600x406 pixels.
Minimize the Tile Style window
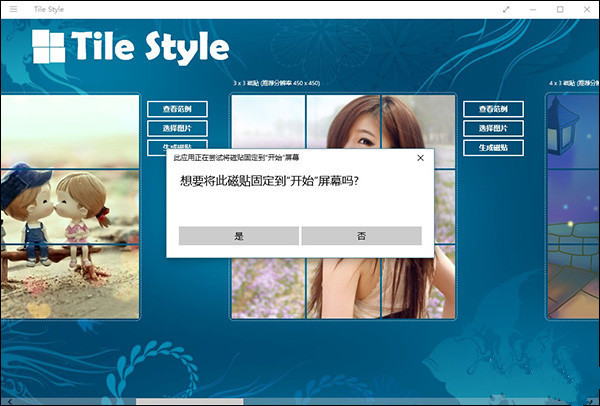533,9
